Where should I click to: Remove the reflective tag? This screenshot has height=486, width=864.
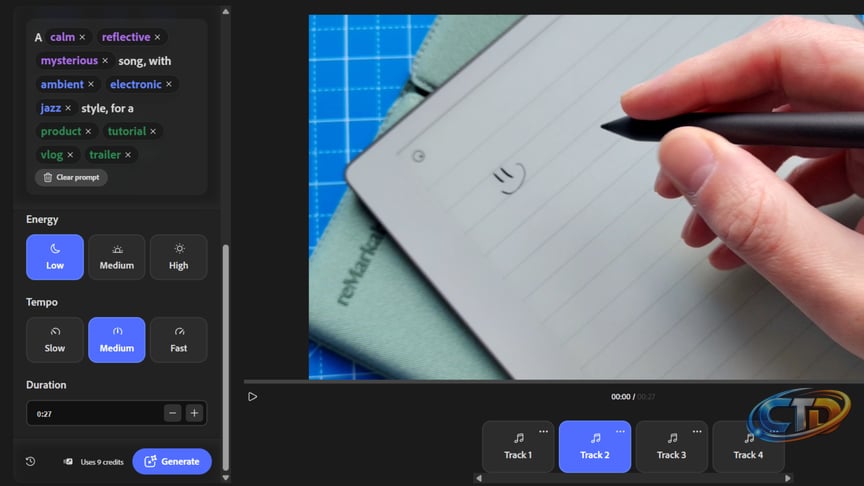[157, 37]
